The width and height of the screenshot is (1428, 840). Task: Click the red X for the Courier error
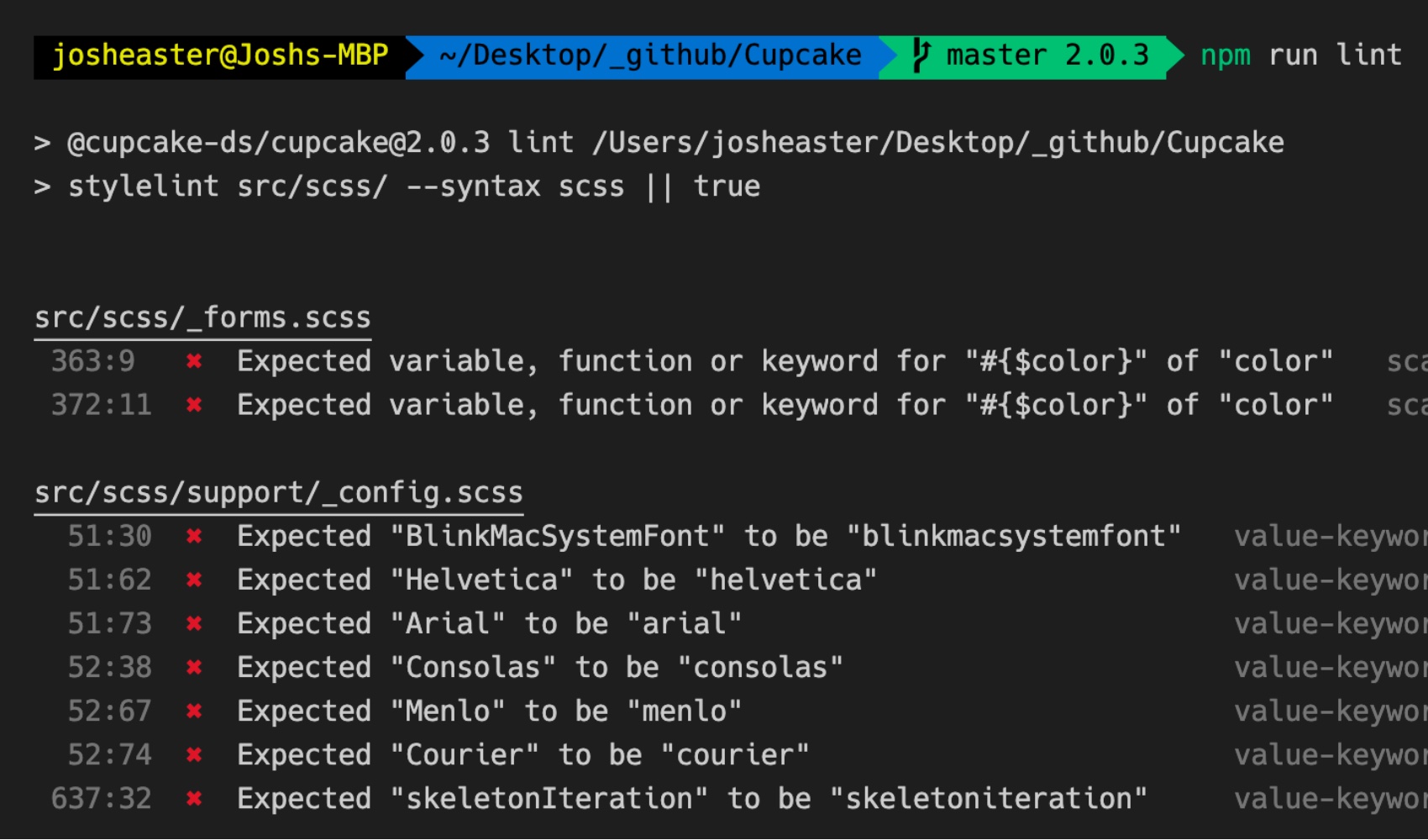194,754
